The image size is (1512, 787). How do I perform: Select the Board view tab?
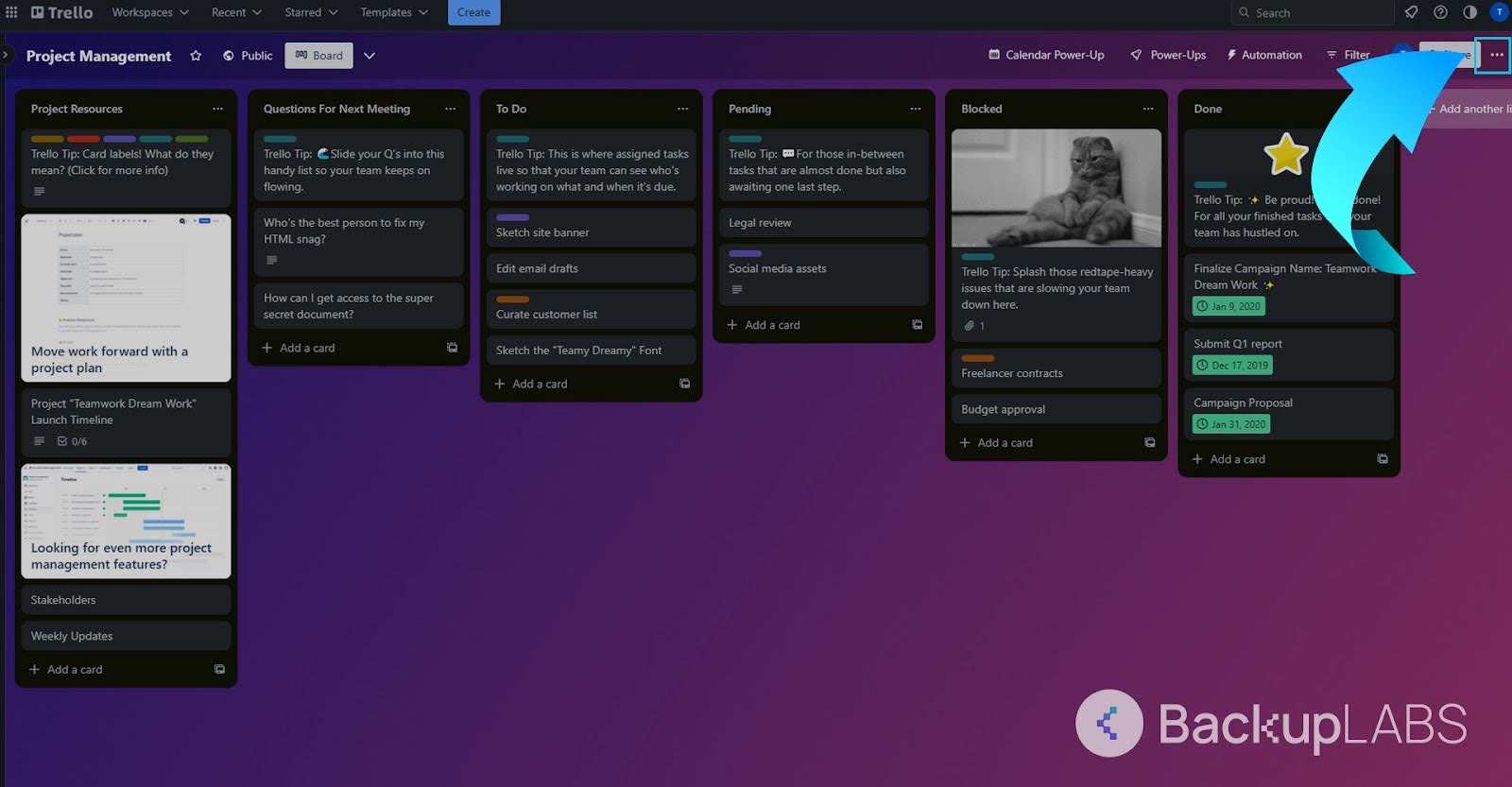(x=318, y=56)
